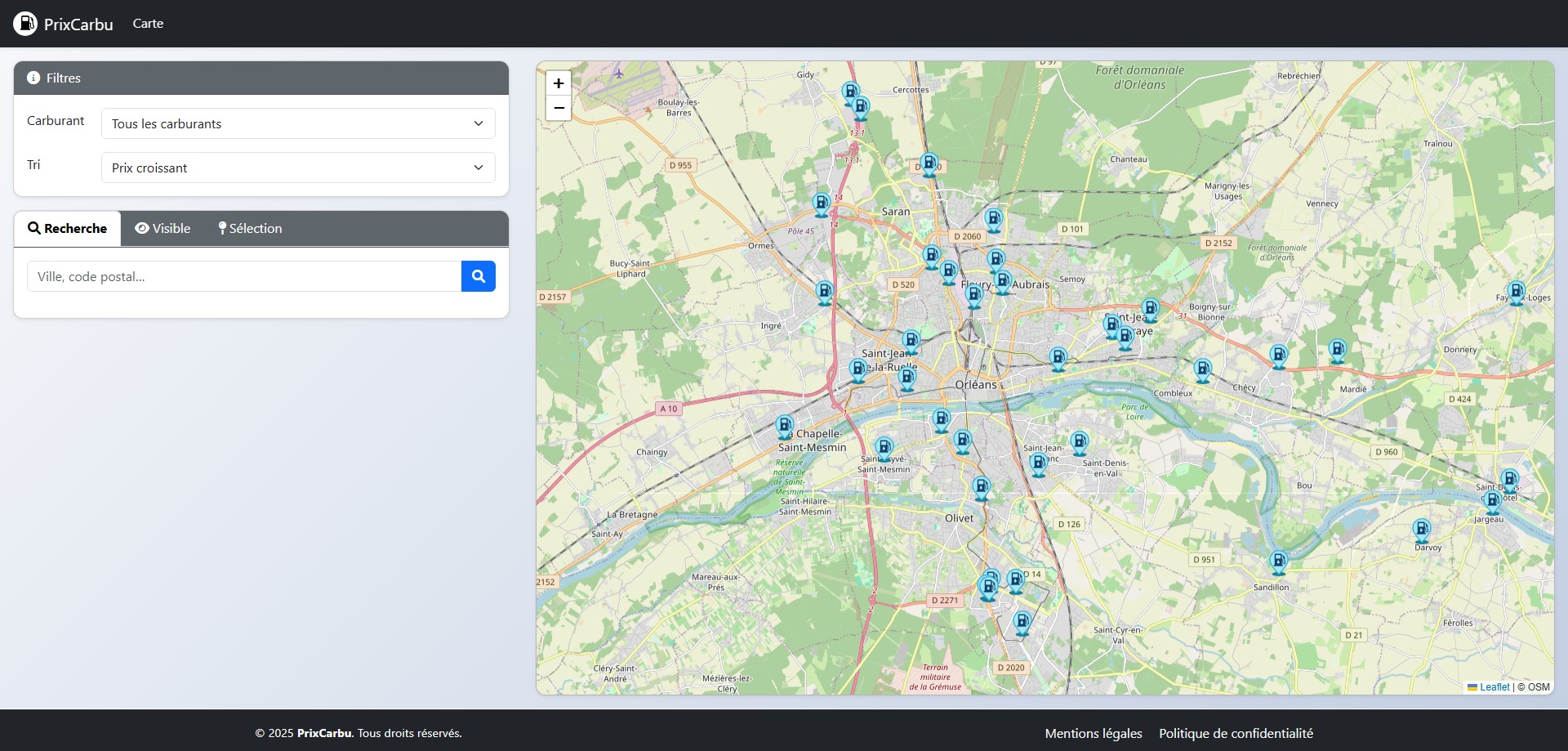Image resolution: width=1568 pixels, height=751 pixels.
Task: Click the Filtres info icon
Action: (33, 78)
